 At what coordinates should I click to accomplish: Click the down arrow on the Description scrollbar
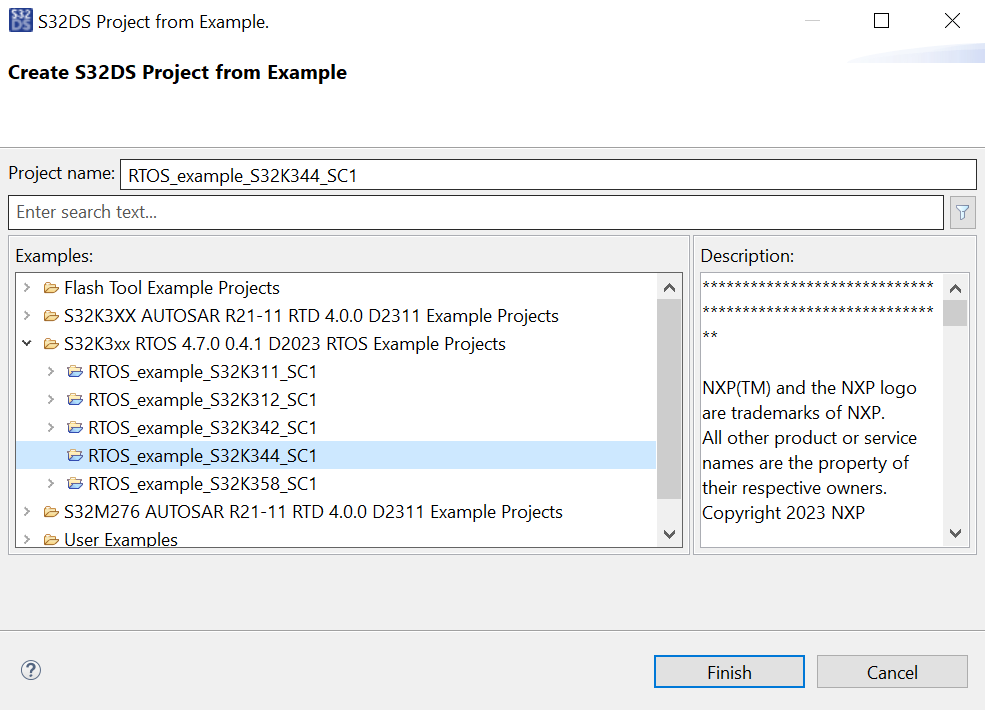955,534
